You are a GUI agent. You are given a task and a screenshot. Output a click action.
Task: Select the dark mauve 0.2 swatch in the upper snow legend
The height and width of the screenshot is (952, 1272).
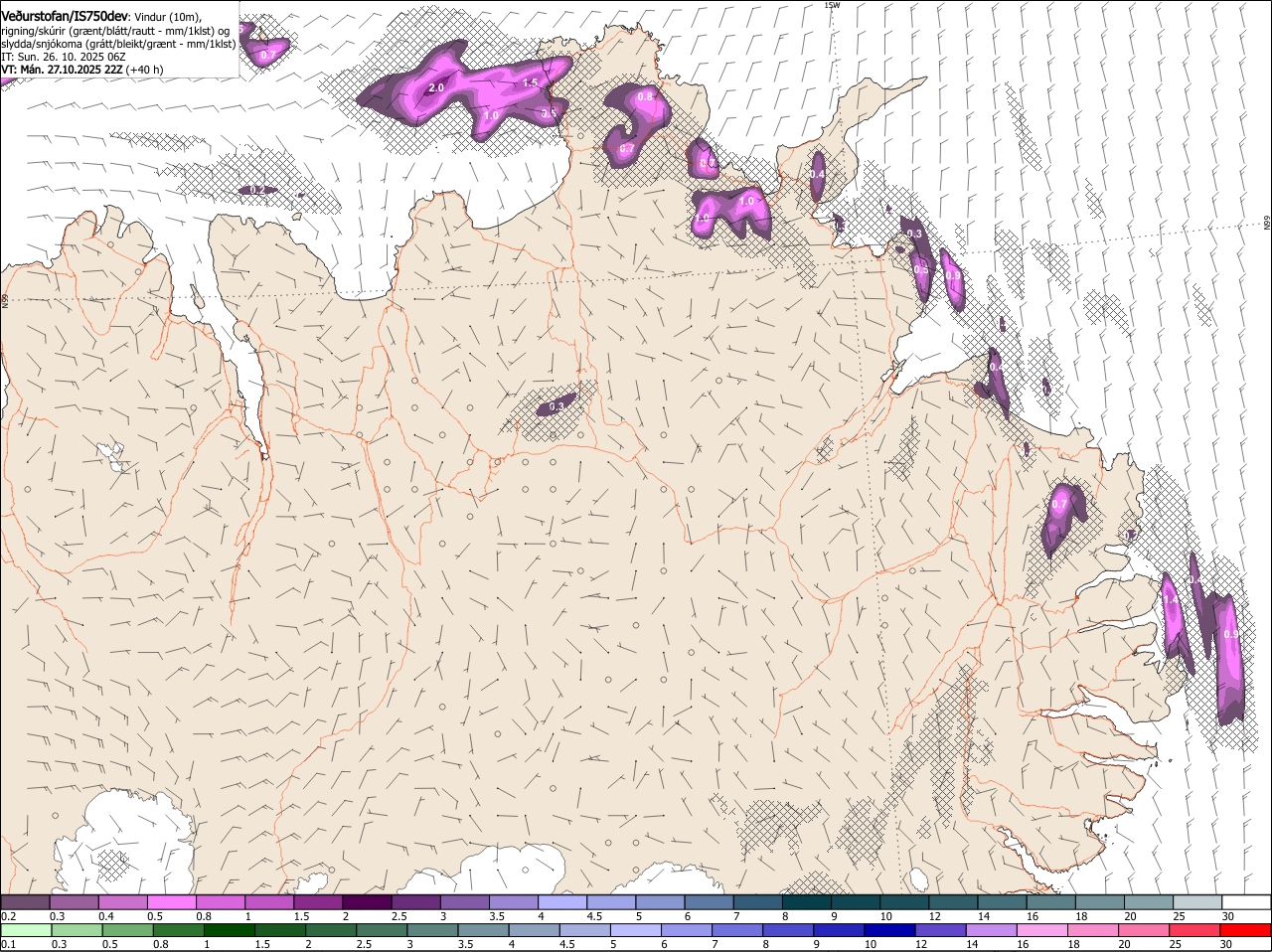[x=25, y=902]
